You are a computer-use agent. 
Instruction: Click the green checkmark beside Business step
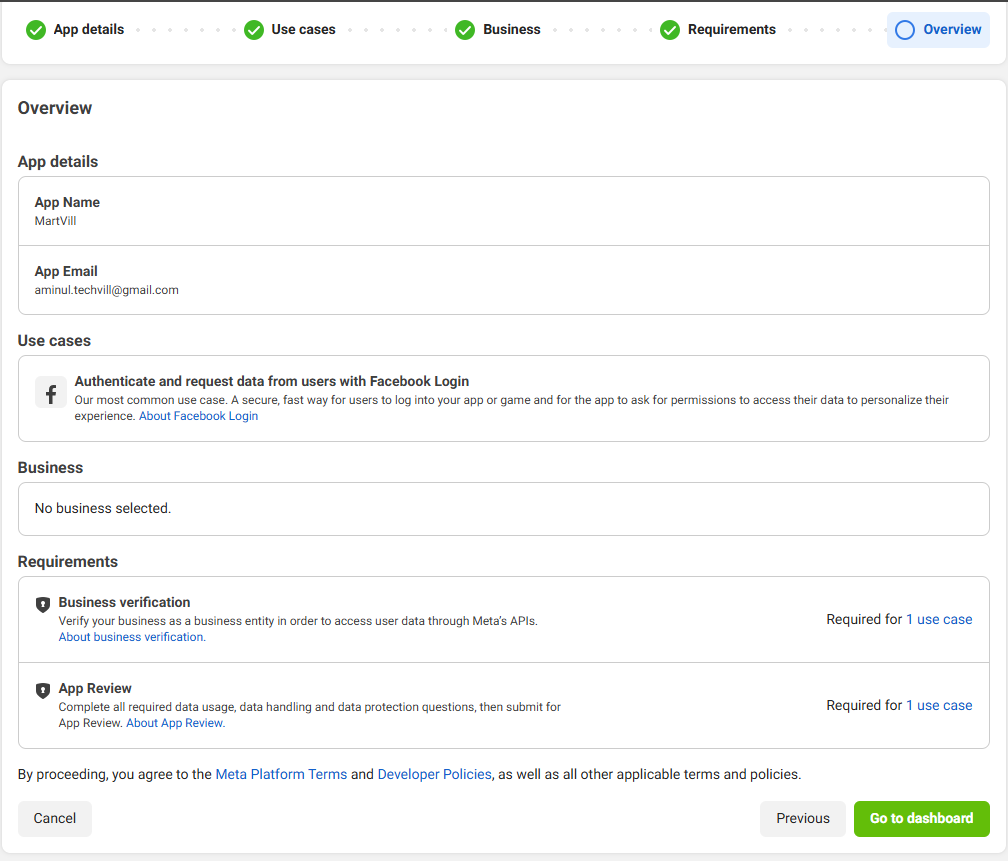465,30
